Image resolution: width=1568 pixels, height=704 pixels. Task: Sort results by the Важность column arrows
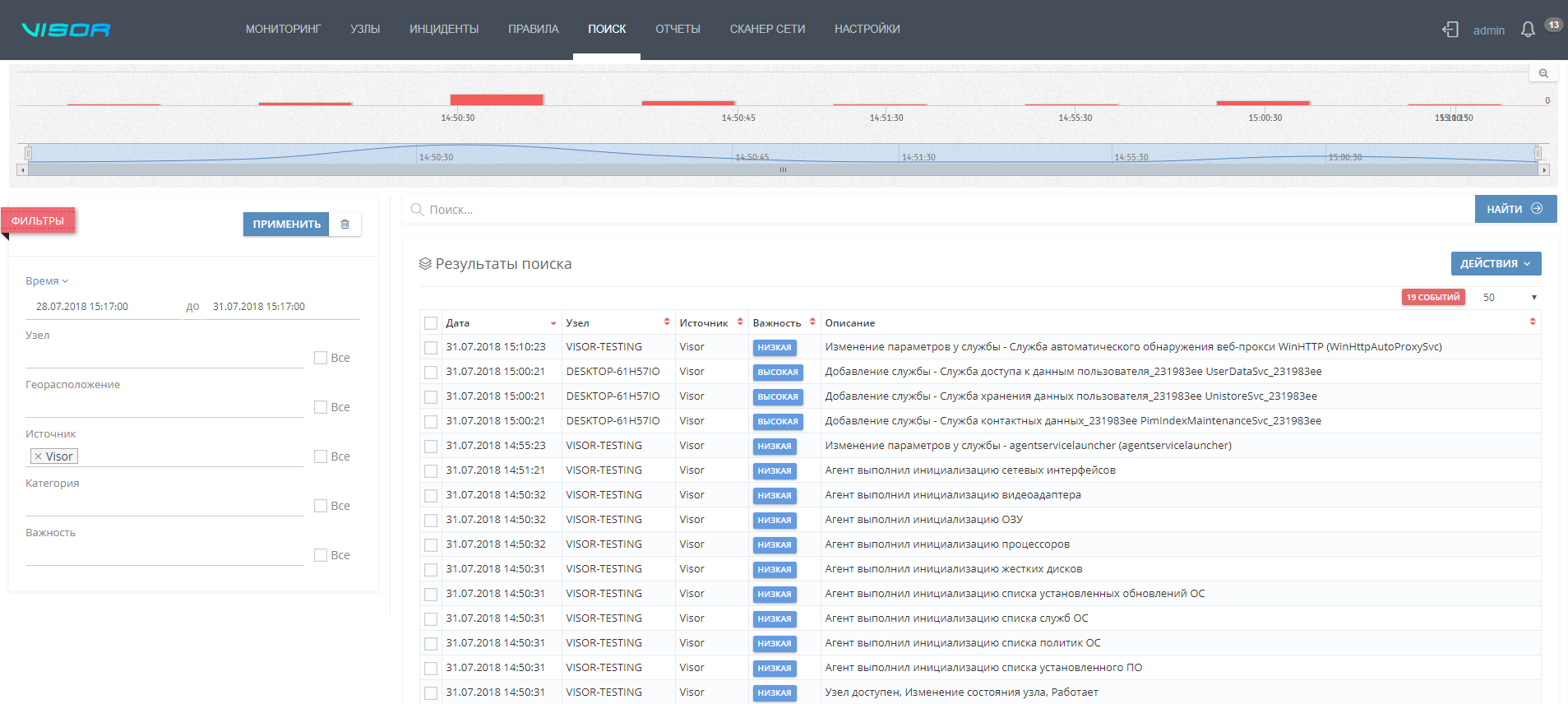pos(812,322)
